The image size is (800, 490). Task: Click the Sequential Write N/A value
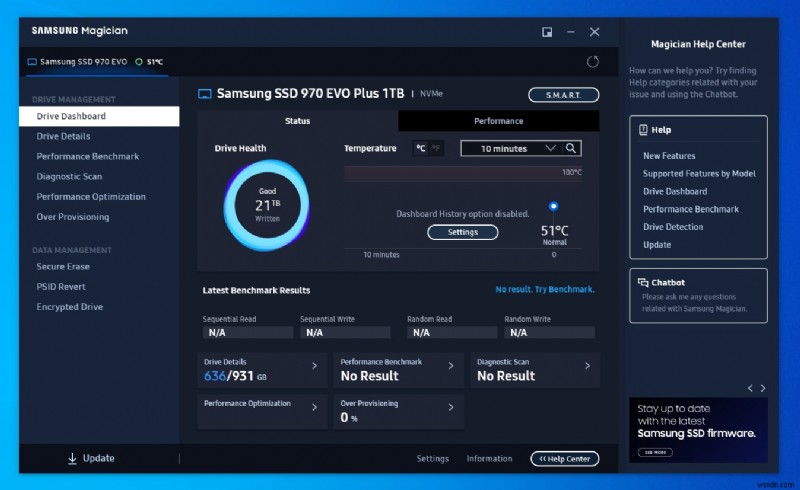tap(345, 333)
